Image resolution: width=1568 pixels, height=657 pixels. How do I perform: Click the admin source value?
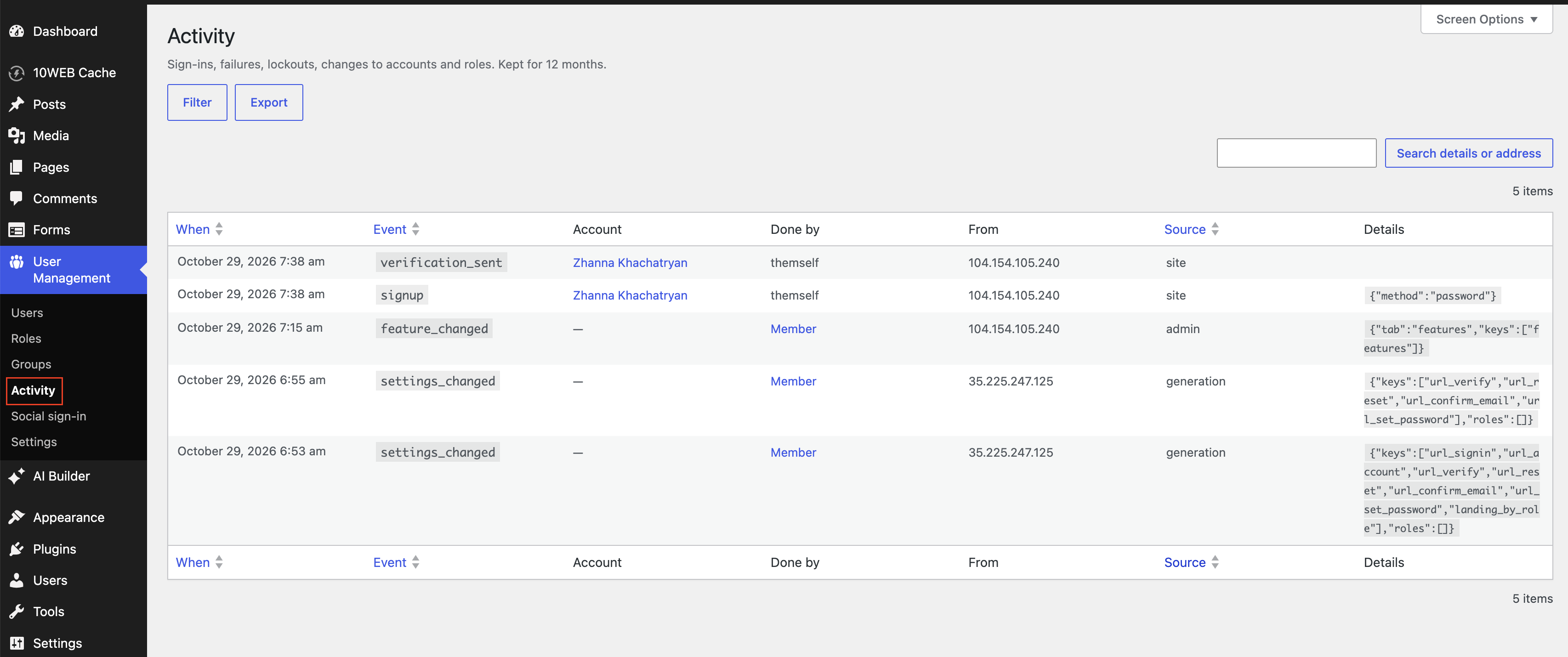pyautogui.click(x=1183, y=328)
